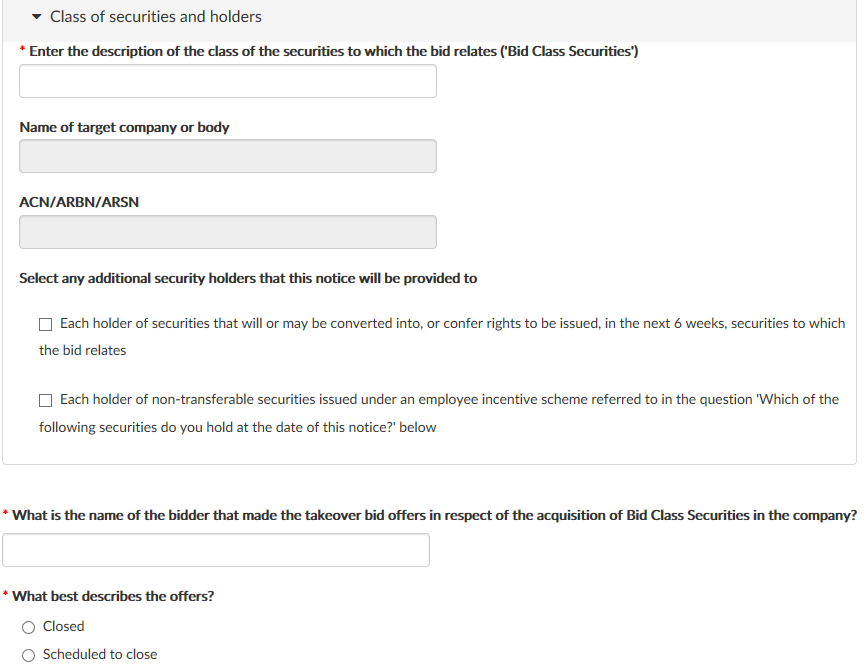Click the ACN/ARBN/ARSN label text

(x=79, y=202)
